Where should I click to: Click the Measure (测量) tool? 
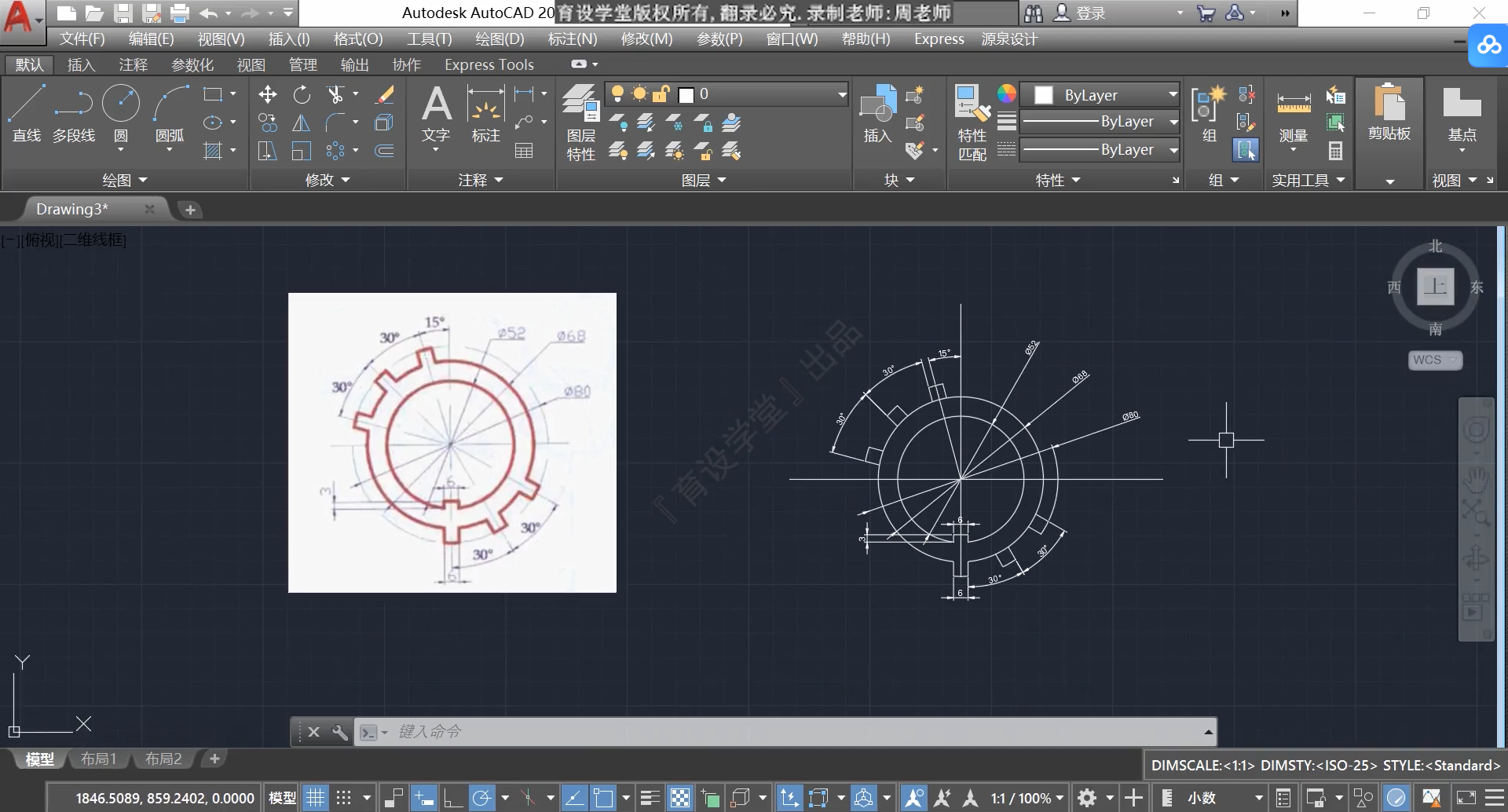(x=1294, y=116)
